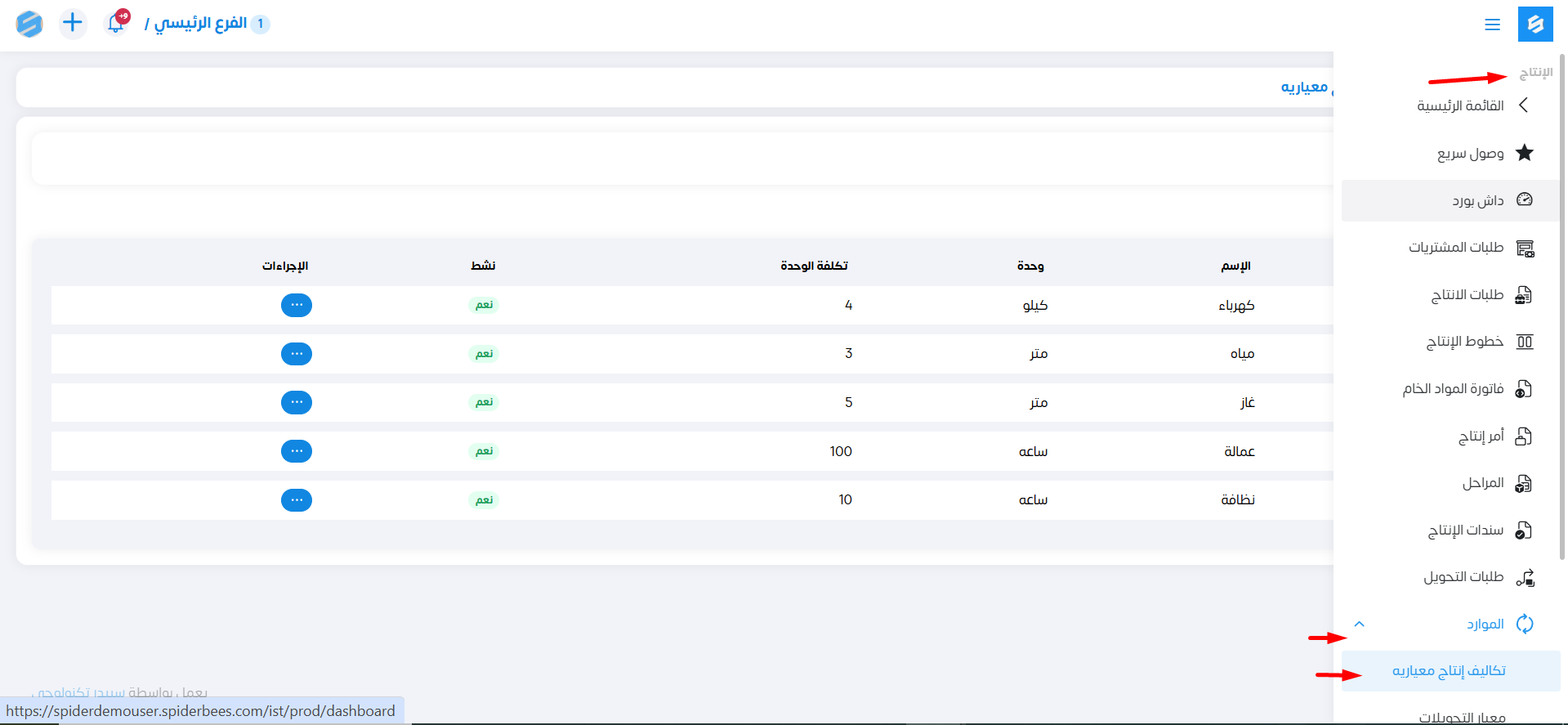This screenshot has width=1568, height=725.
Task: Open أمر إنتاج menu item
Action: 1481,436
